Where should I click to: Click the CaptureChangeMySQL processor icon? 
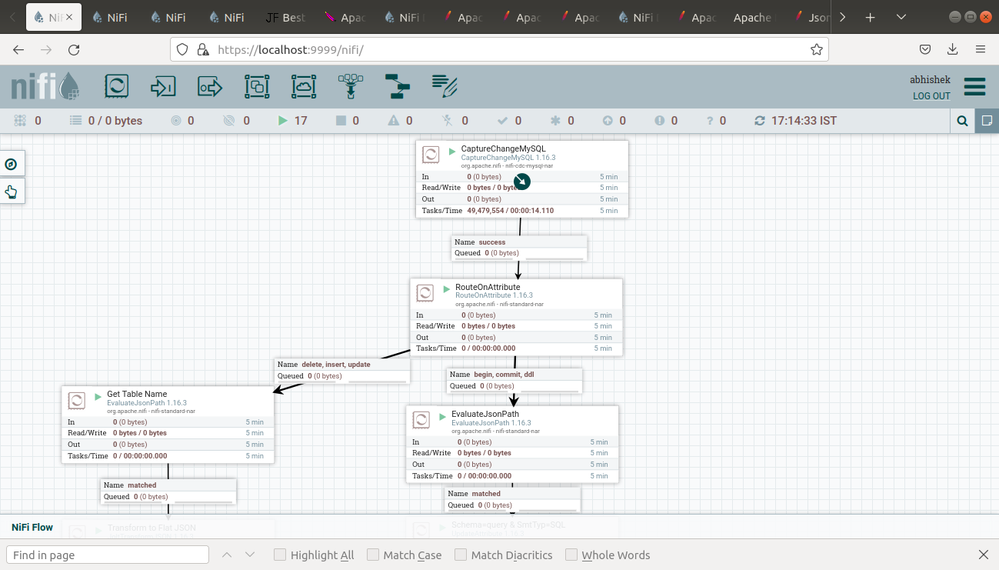(431, 154)
